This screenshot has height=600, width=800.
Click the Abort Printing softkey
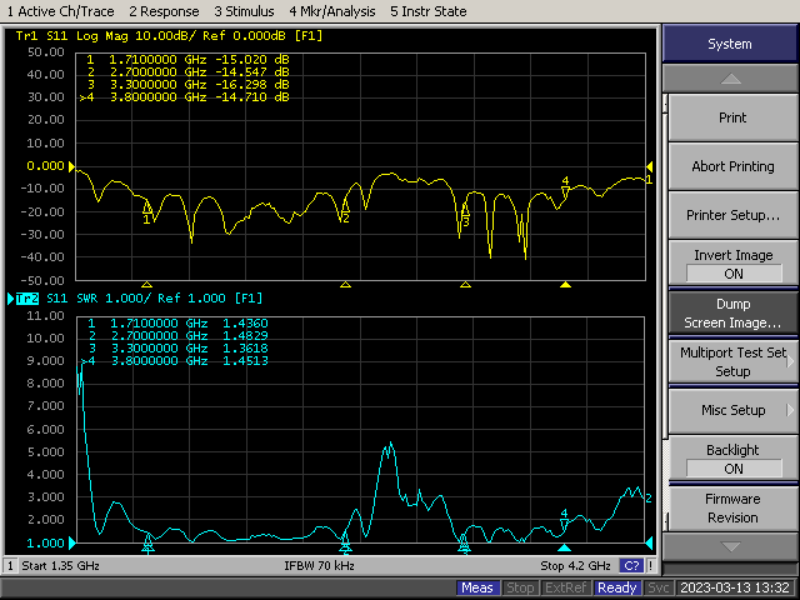pos(733,166)
